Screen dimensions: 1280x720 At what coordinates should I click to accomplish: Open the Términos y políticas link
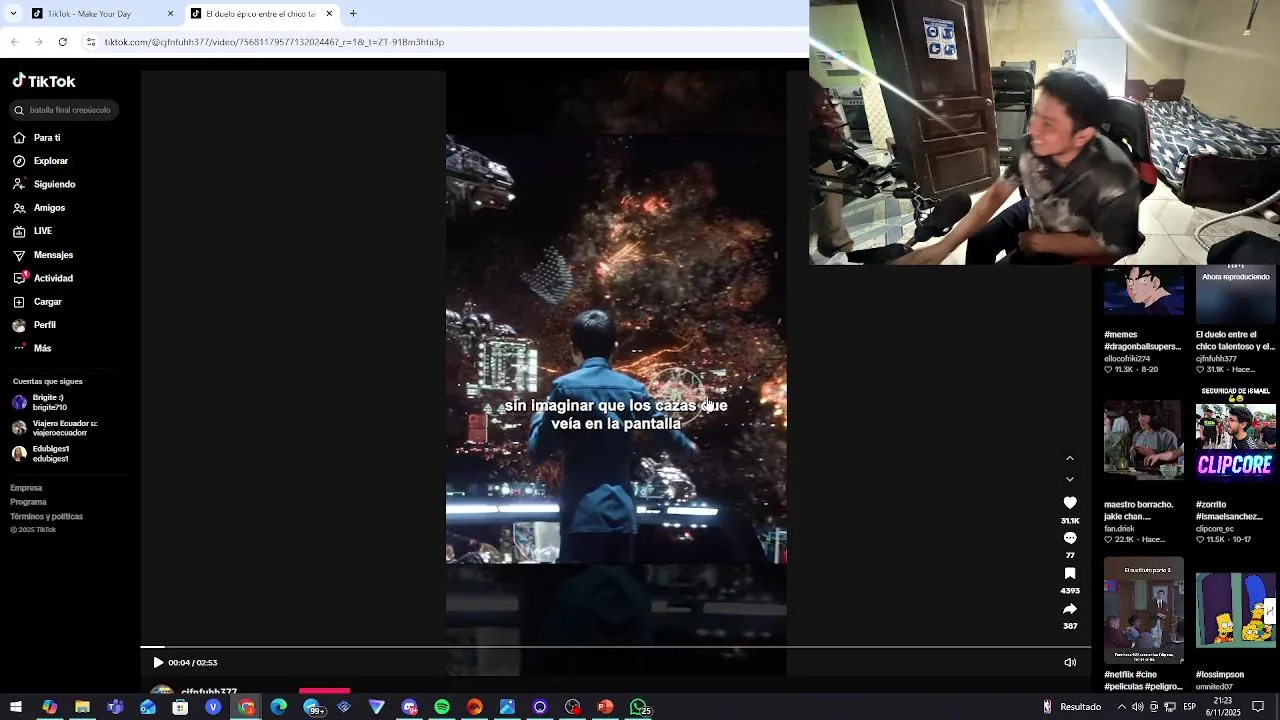pyautogui.click(x=46, y=516)
